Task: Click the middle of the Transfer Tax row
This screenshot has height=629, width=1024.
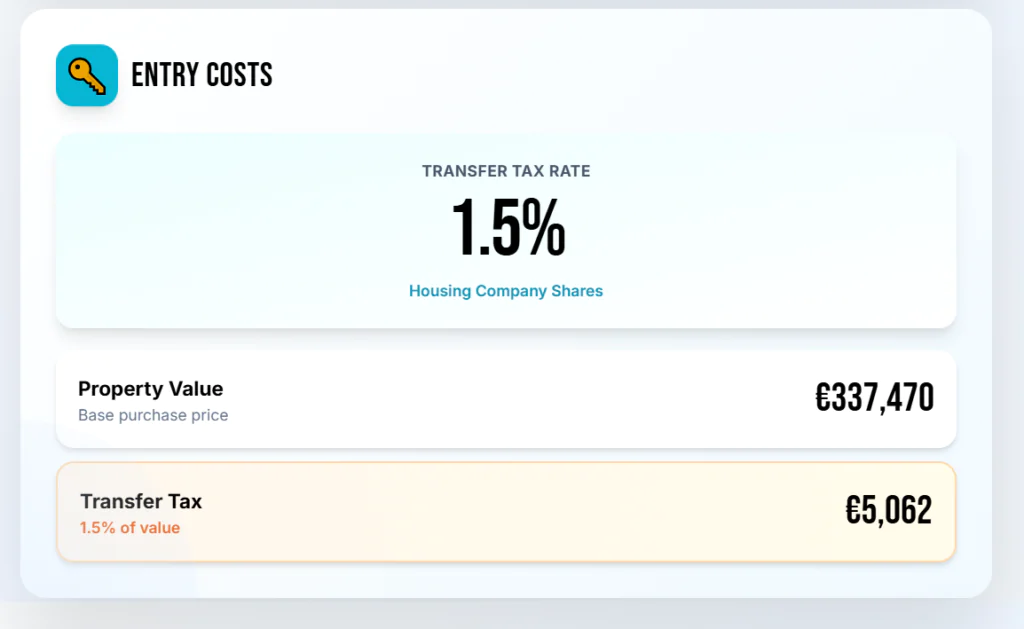Action: [506, 512]
